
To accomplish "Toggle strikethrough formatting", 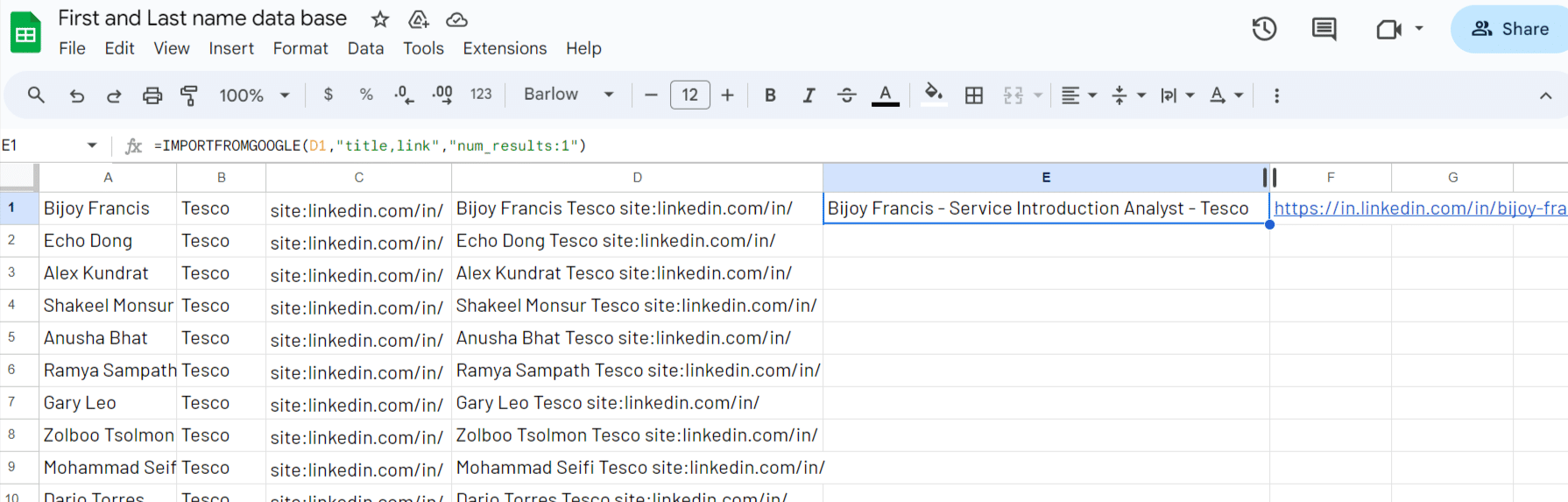I will pyautogui.click(x=846, y=95).
